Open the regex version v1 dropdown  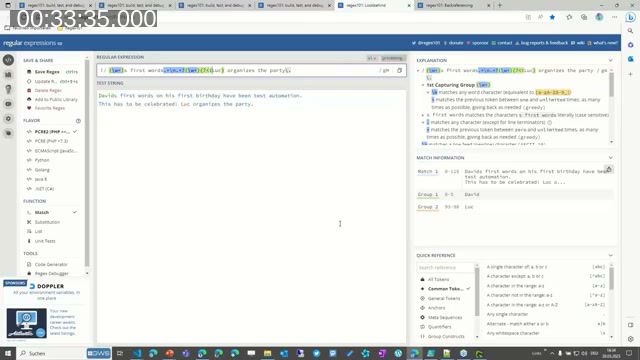tap(371, 58)
